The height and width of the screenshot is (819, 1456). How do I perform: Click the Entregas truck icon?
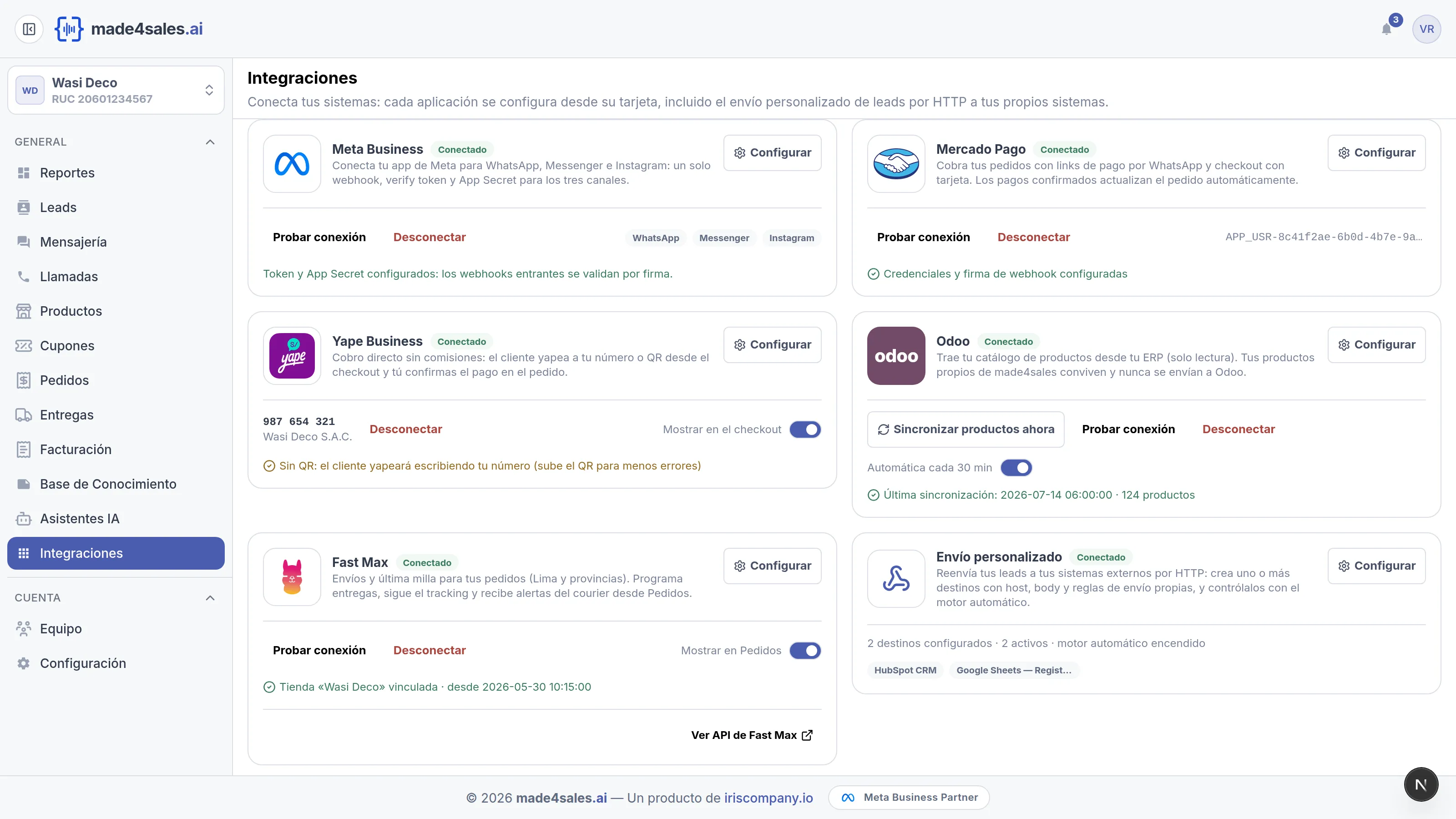pyautogui.click(x=23, y=415)
